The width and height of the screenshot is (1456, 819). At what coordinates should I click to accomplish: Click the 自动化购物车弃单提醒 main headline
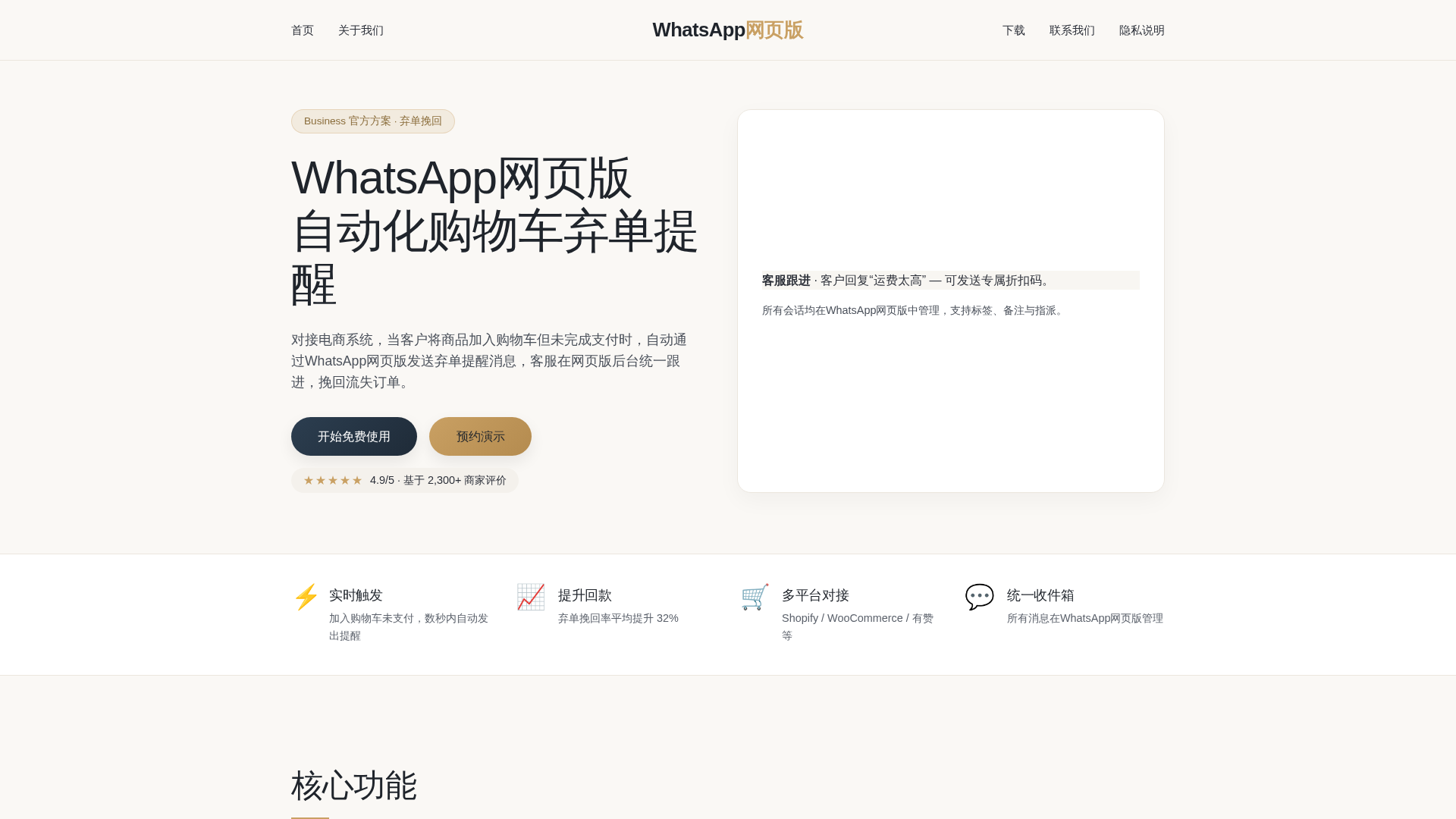pyautogui.click(x=494, y=231)
